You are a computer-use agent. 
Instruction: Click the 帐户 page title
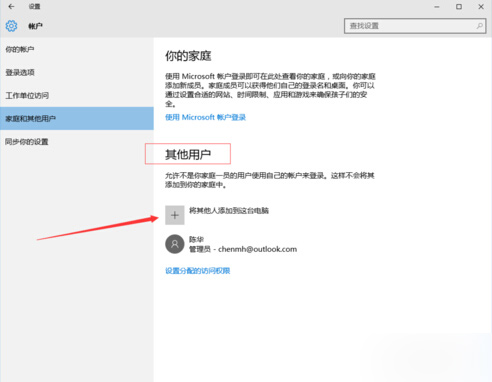[35, 26]
